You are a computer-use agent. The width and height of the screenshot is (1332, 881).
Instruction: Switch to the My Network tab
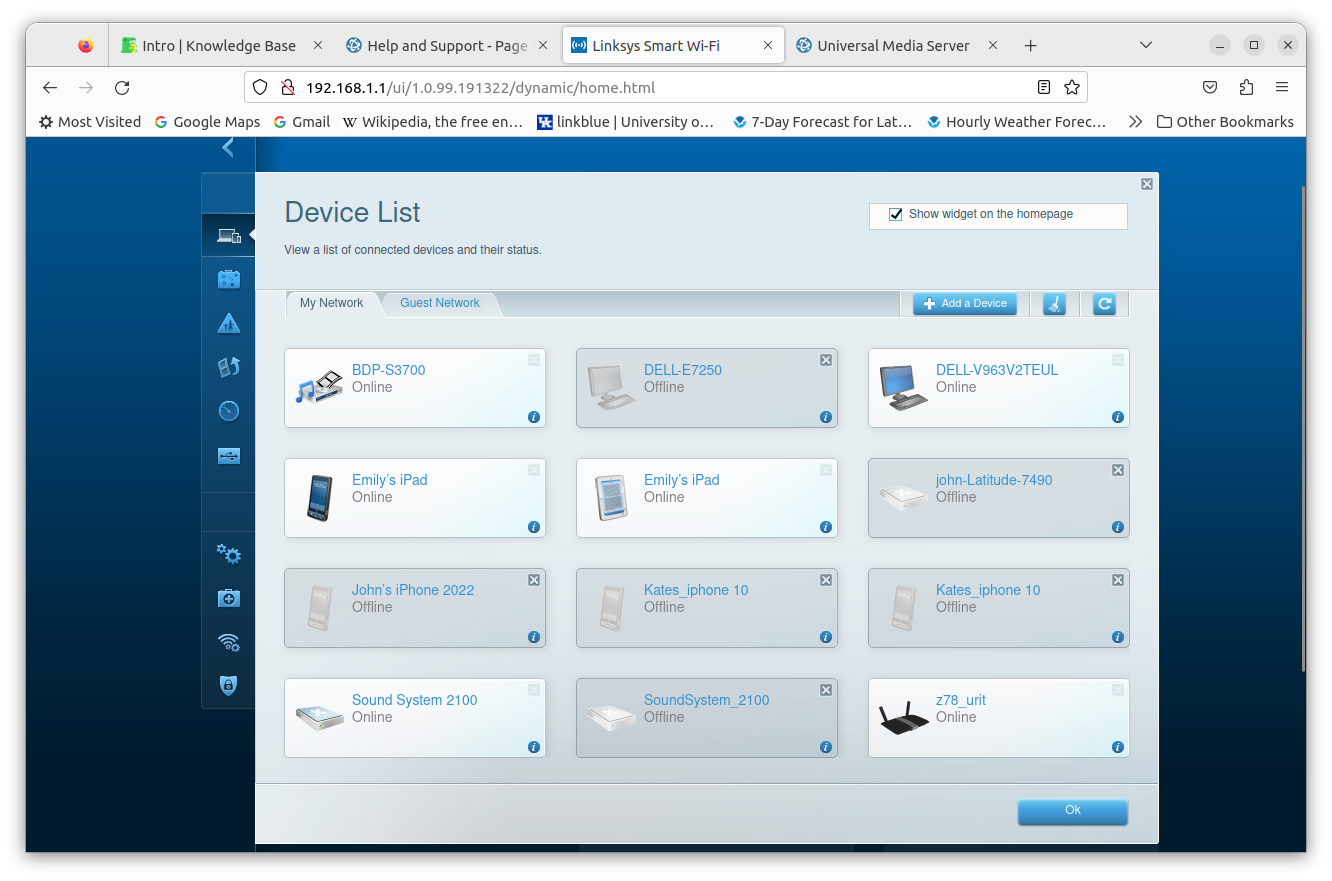coord(332,303)
